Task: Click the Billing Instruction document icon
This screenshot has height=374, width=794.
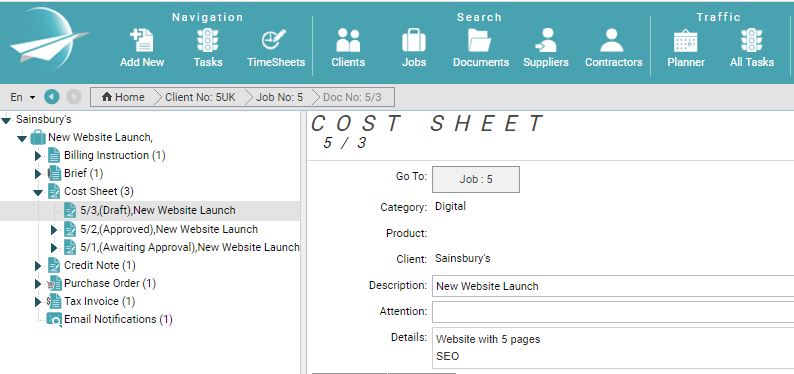Action: [x=54, y=155]
